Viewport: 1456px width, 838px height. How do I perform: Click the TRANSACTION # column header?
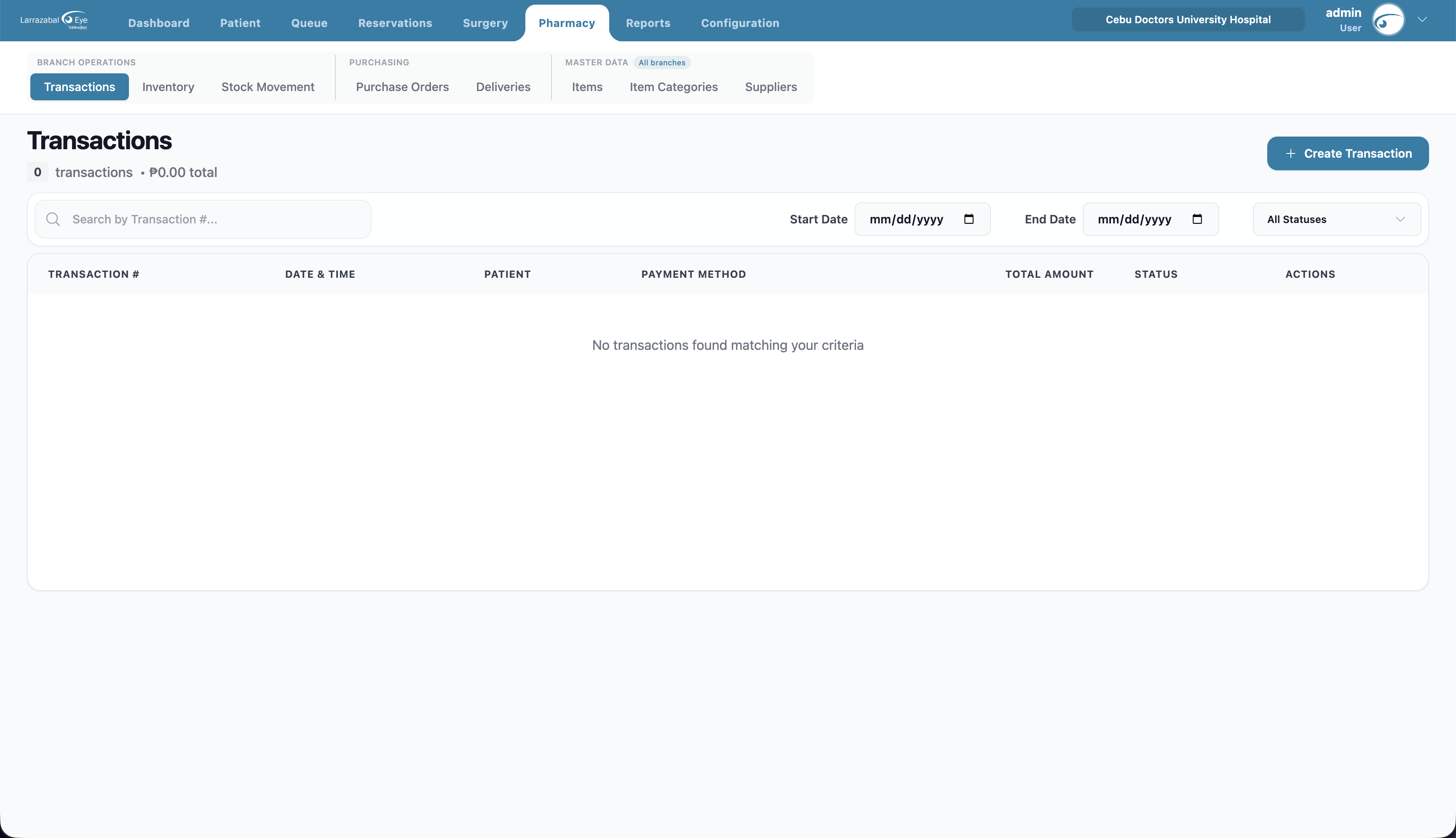pyautogui.click(x=94, y=274)
